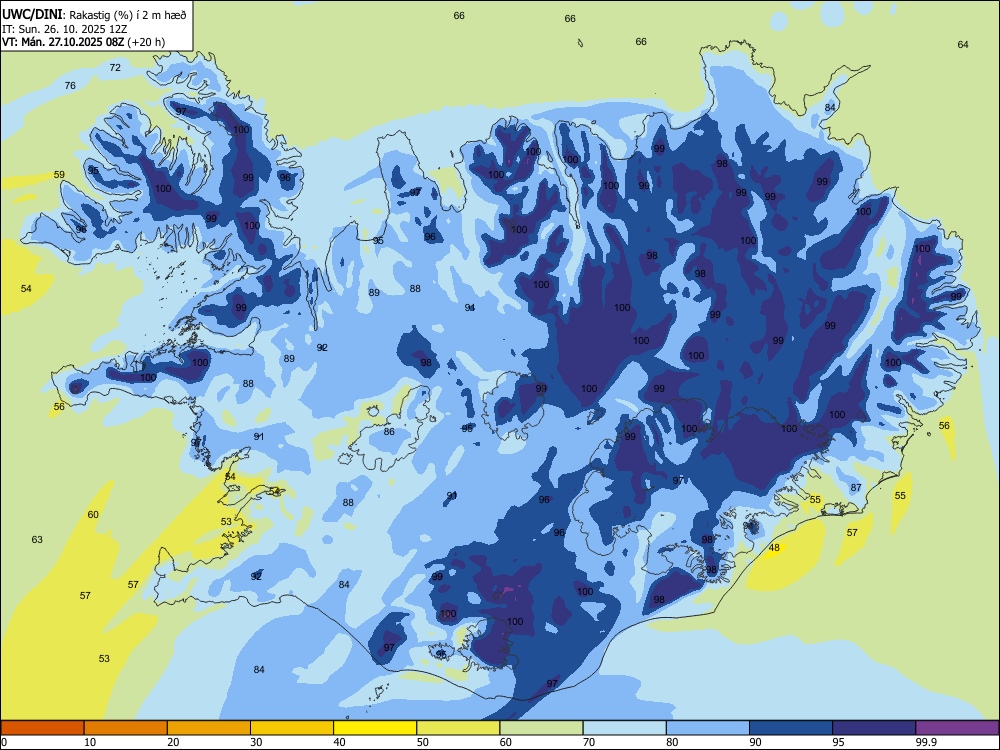The height and width of the screenshot is (750, 1000).
Task: Click the legend tick label 70
Action: coord(589,742)
